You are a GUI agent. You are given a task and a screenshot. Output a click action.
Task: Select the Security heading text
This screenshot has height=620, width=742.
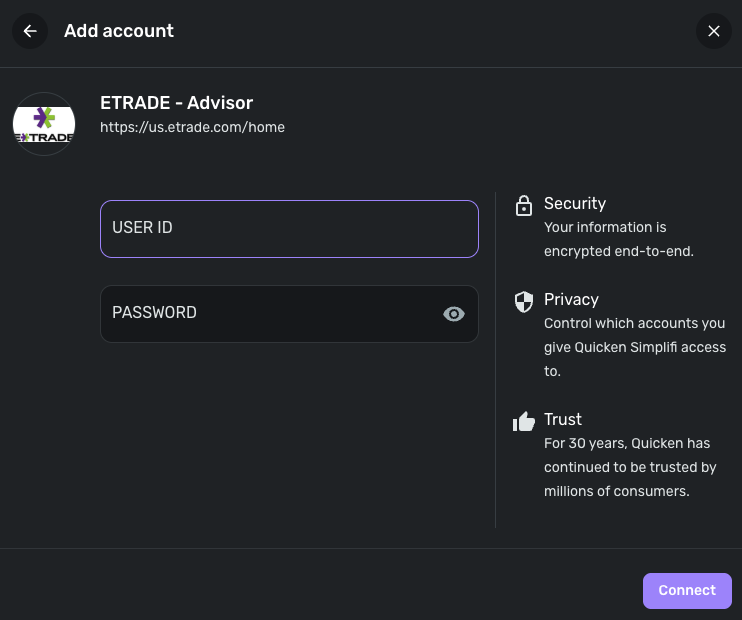[575, 203]
